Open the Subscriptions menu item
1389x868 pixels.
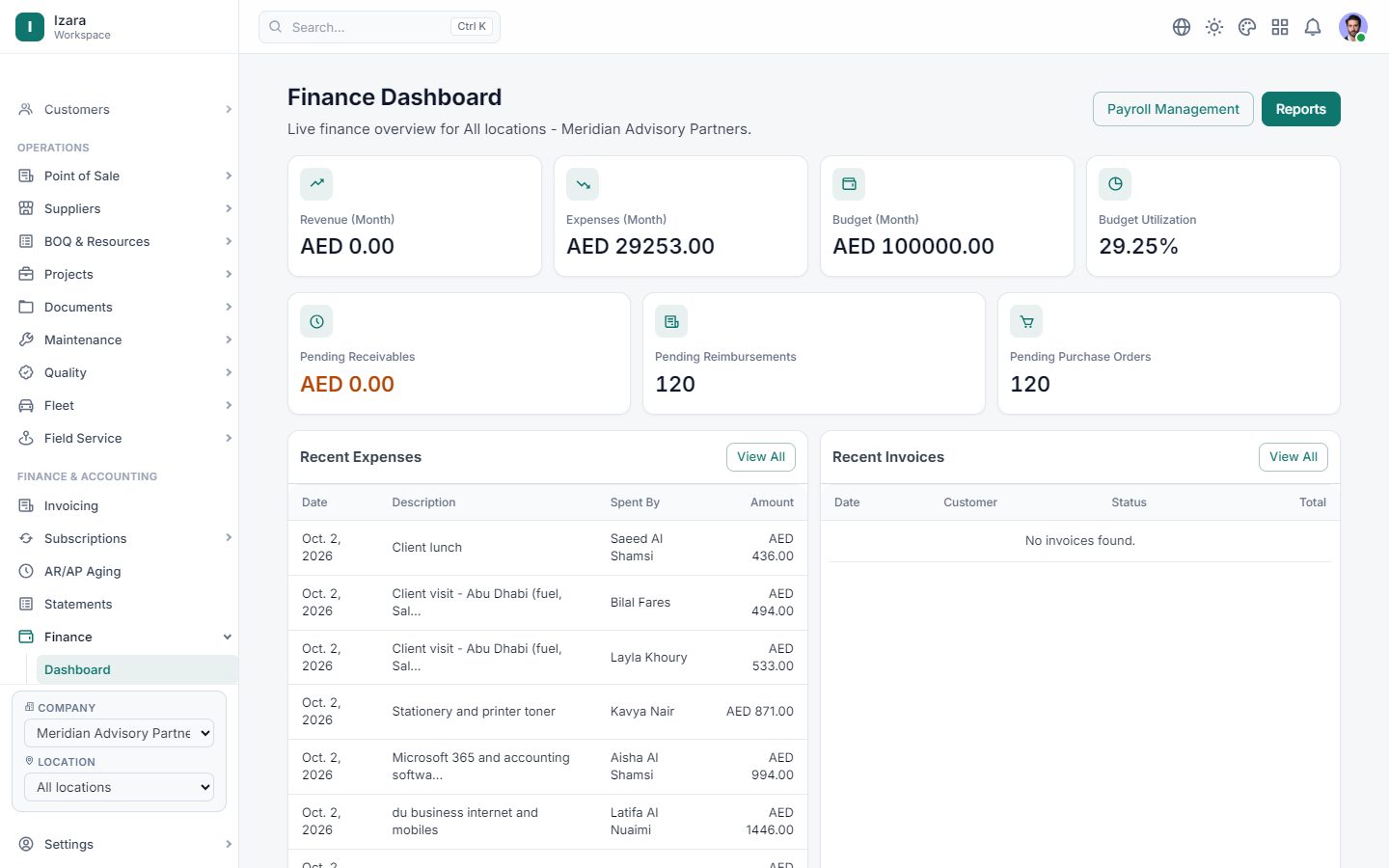[120, 538]
